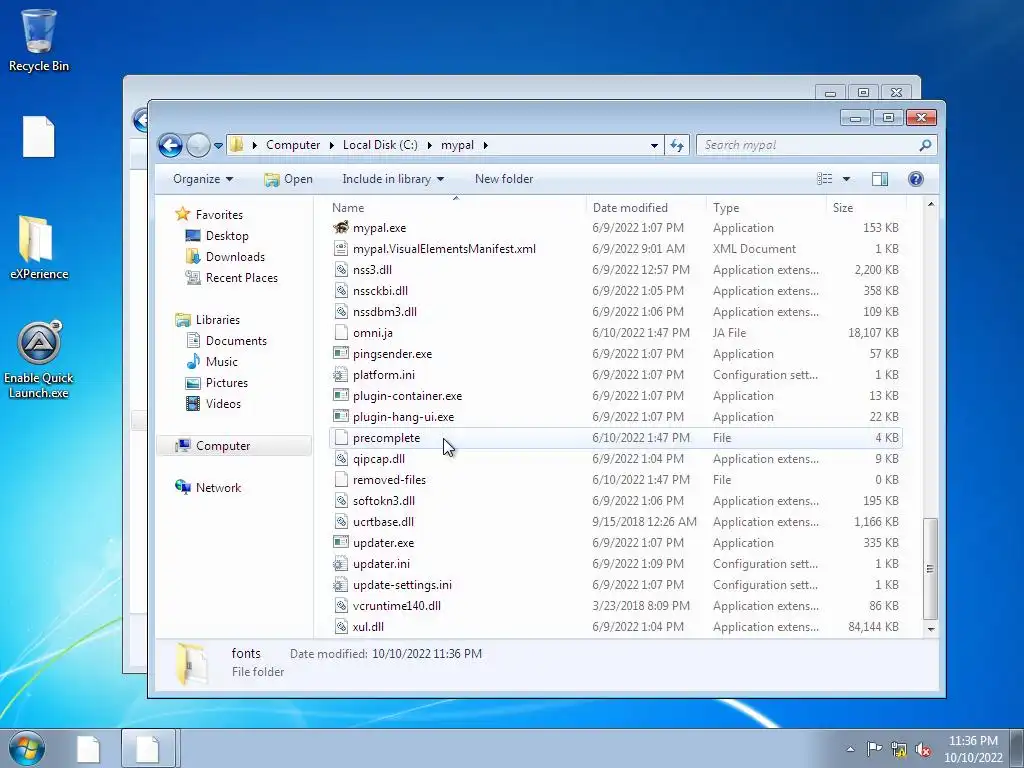Open the Recycle Bin desktop icon
The image size is (1024, 768).
[39, 40]
